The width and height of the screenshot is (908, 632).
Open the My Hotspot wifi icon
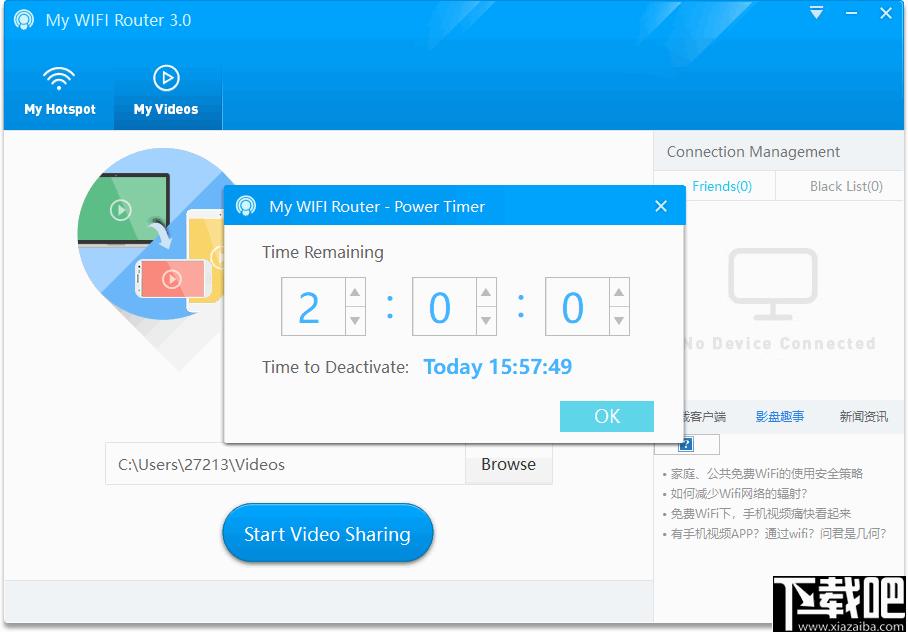(x=59, y=79)
